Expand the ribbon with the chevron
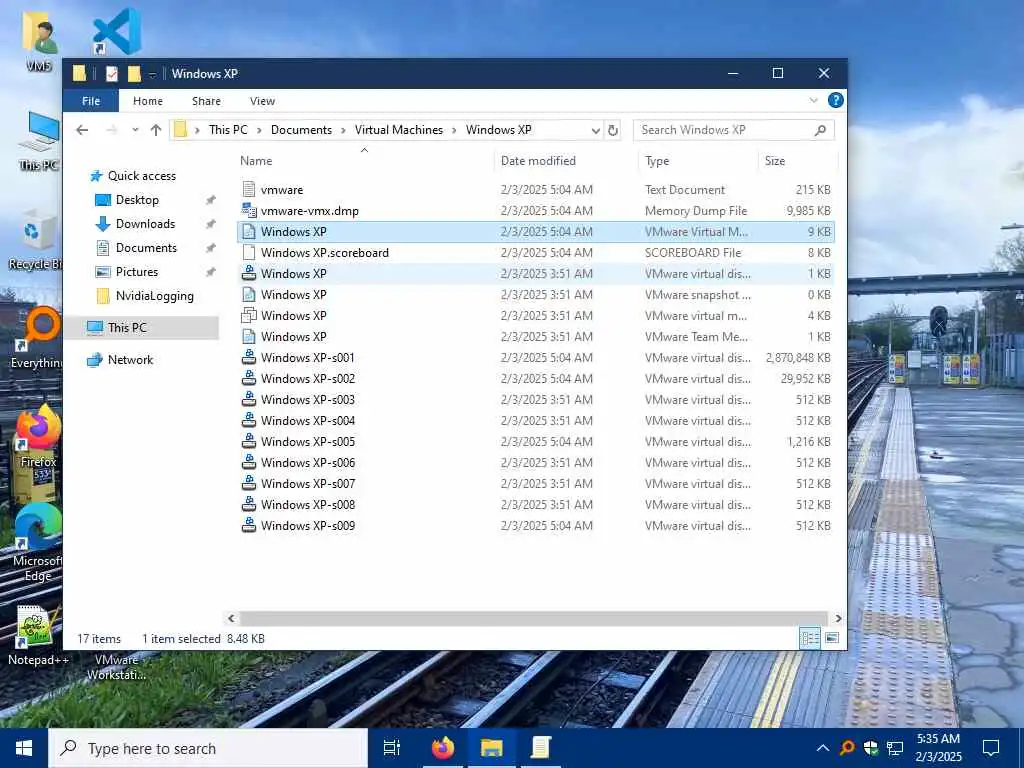This screenshot has width=1024, height=768. click(814, 101)
